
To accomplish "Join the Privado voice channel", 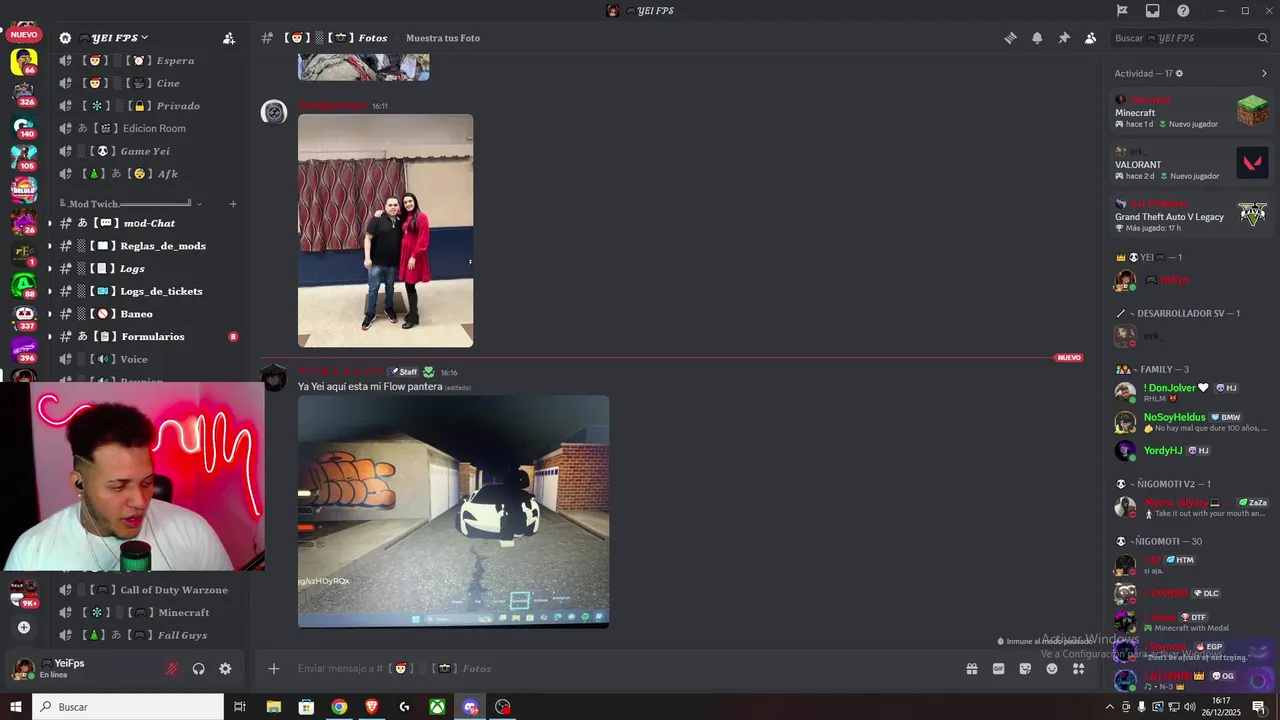I will coord(149,106).
